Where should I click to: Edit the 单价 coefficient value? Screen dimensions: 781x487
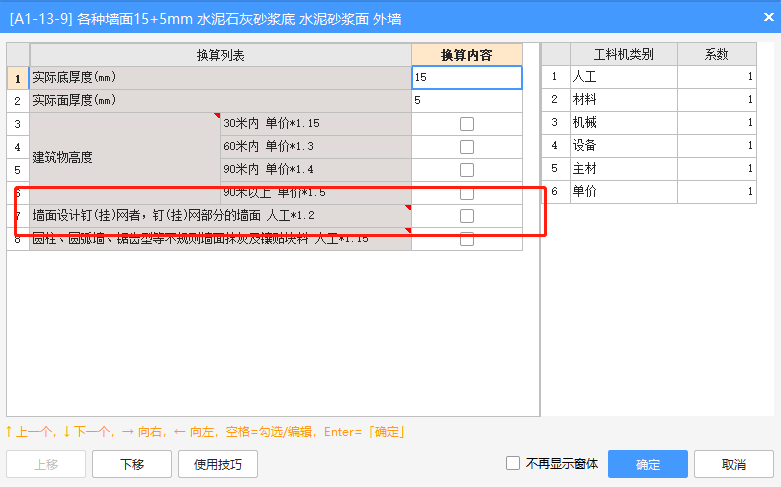coord(717,191)
